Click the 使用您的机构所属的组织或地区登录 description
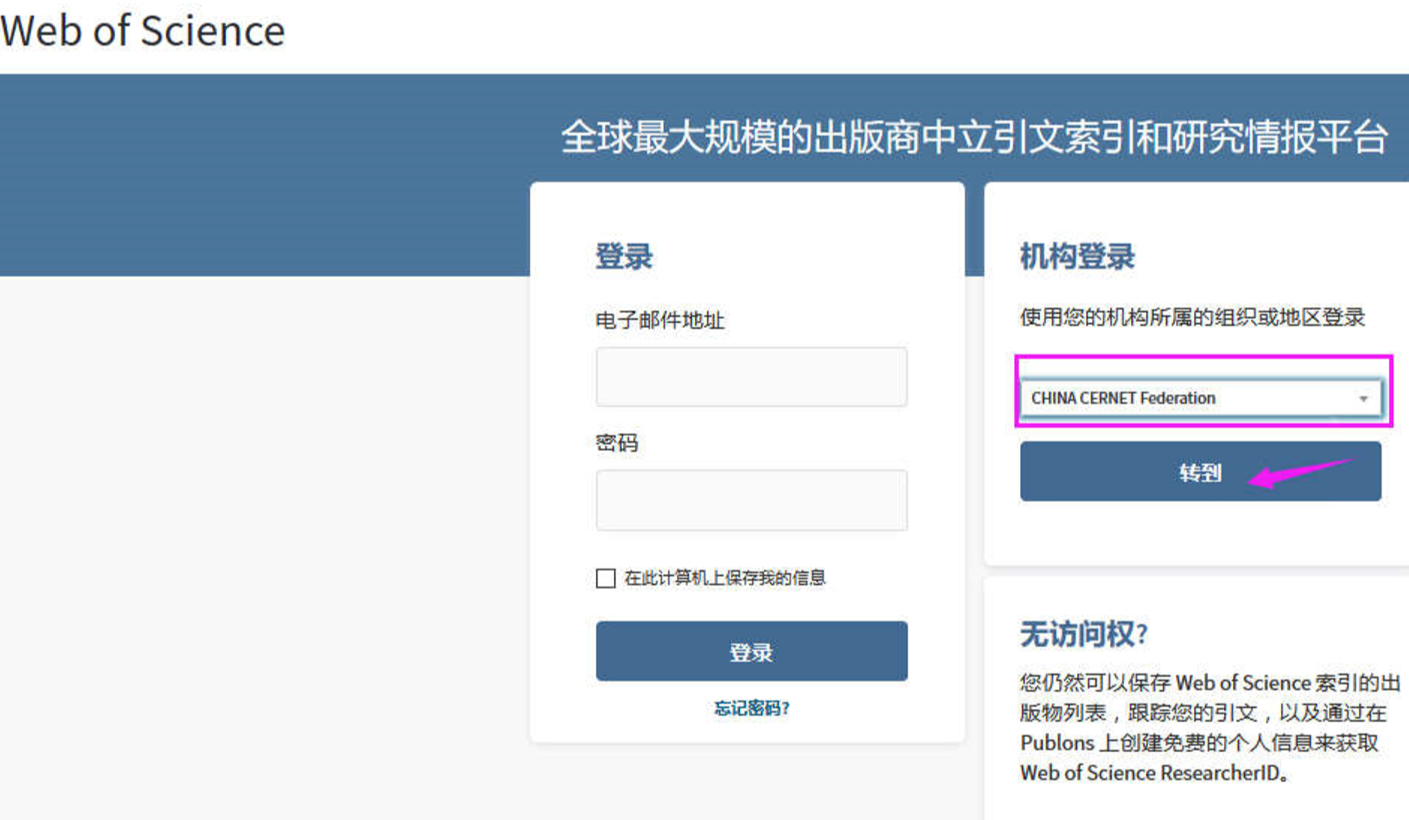The width and height of the screenshot is (1409, 820). [x=1192, y=318]
